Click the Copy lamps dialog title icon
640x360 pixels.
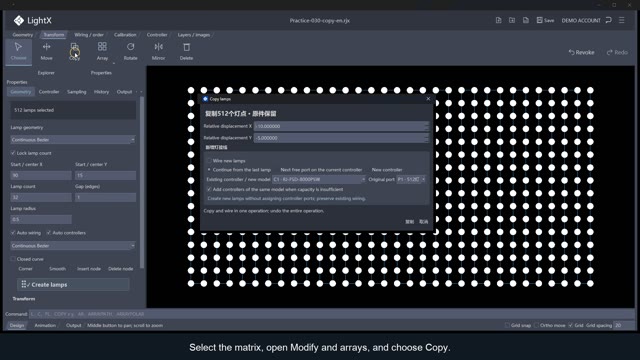[205, 99]
